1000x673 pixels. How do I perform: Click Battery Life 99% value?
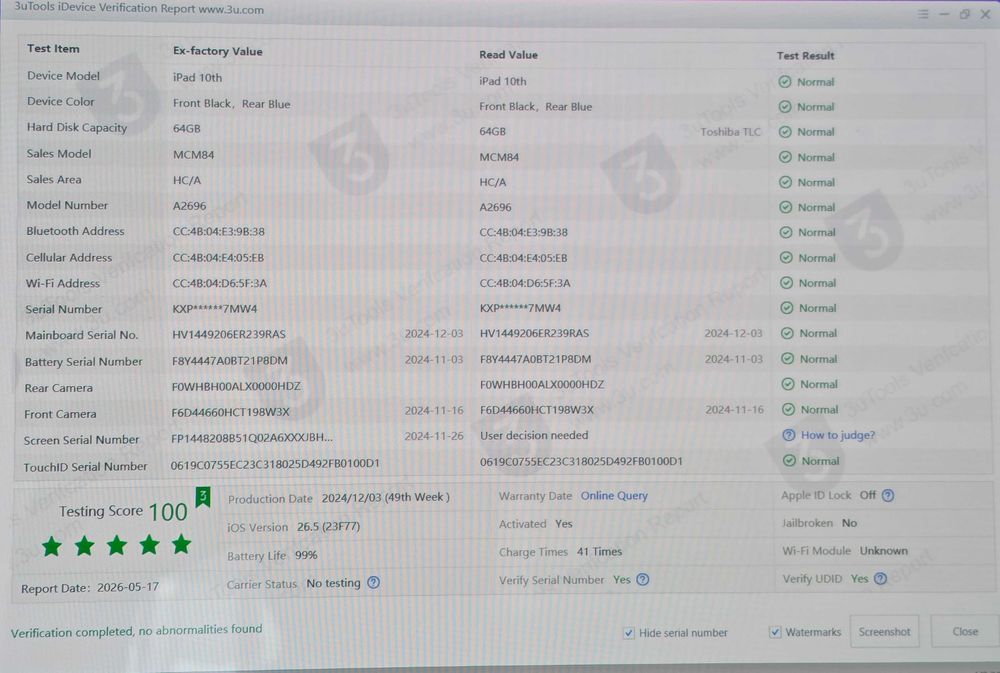306,555
